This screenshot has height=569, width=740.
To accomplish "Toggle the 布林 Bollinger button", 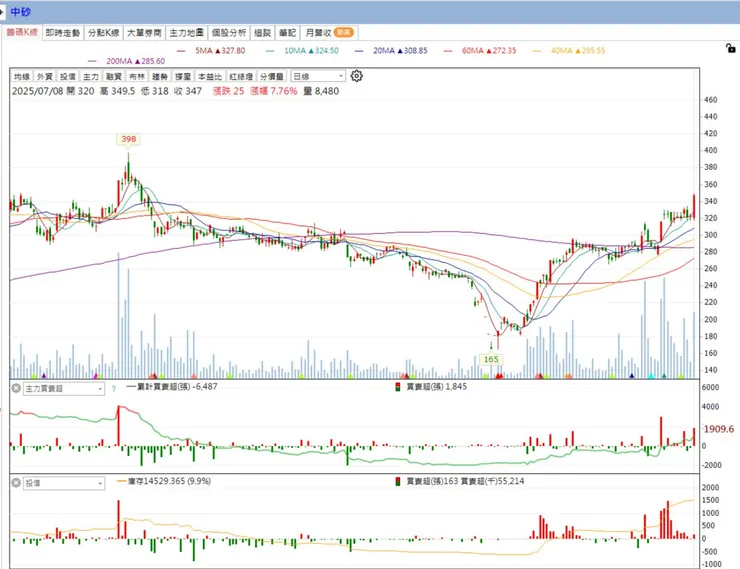I will pyautogui.click(x=137, y=76).
